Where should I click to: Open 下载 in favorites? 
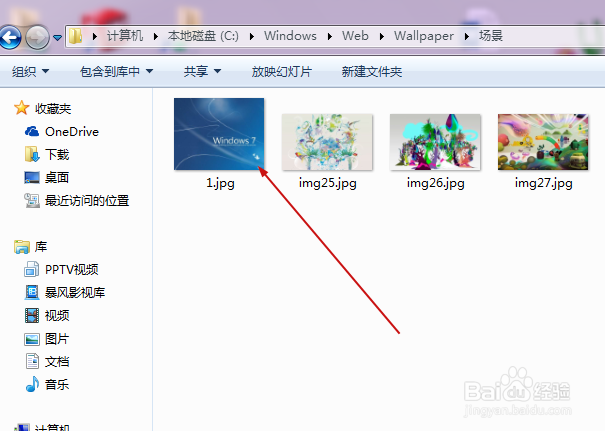[57, 155]
